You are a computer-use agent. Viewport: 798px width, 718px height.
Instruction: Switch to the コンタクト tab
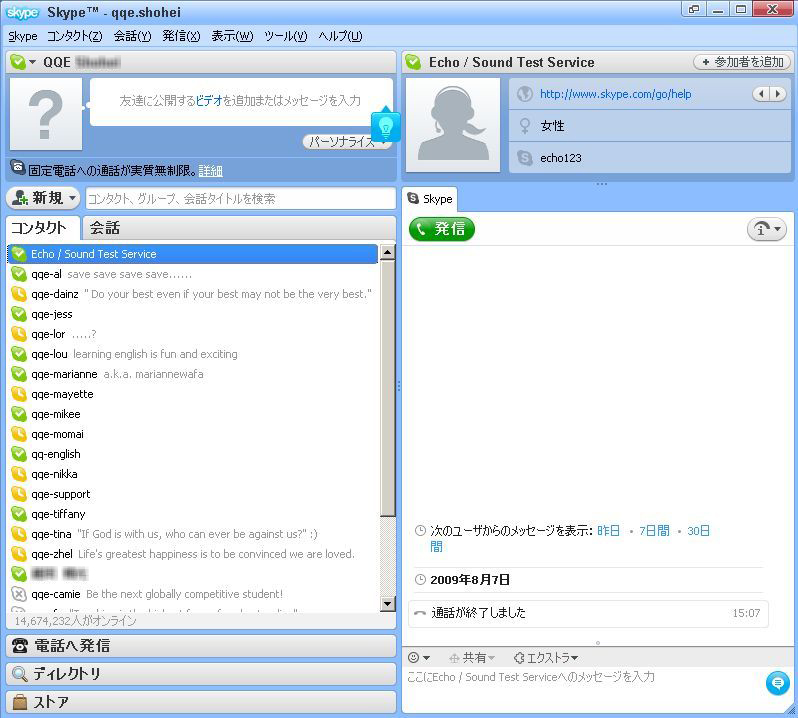click(42, 227)
